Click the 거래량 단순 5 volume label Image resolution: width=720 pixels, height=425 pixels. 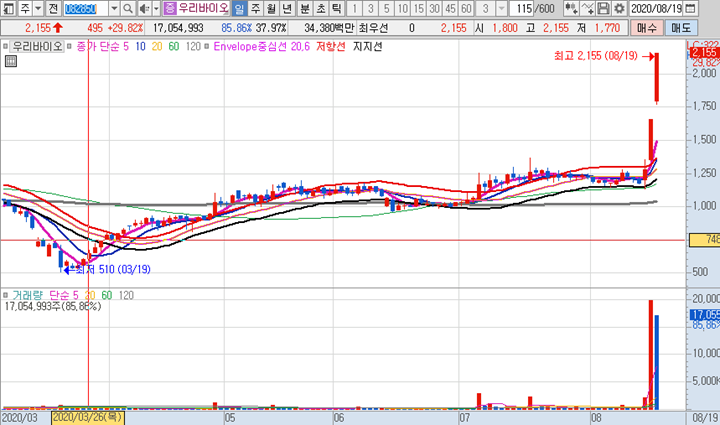(45, 295)
